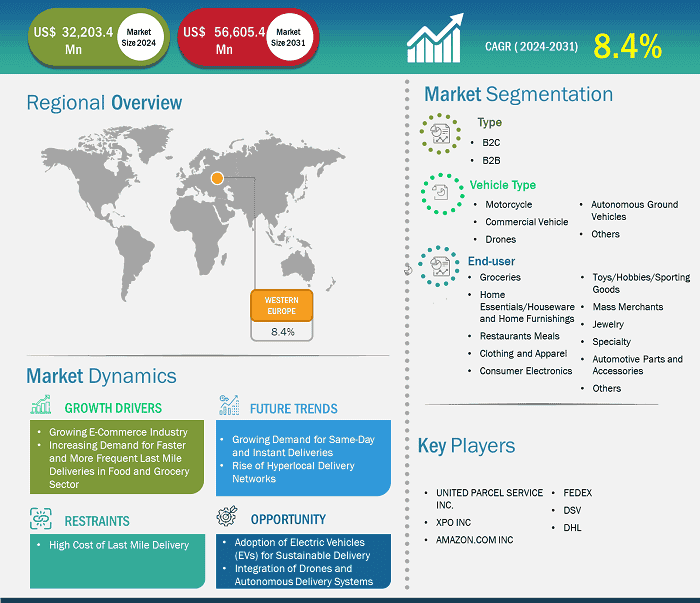Screen dimensions: 700x603
Task: Click 'Adoption of Electric Vehicles' bullet
Action: tap(302, 549)
